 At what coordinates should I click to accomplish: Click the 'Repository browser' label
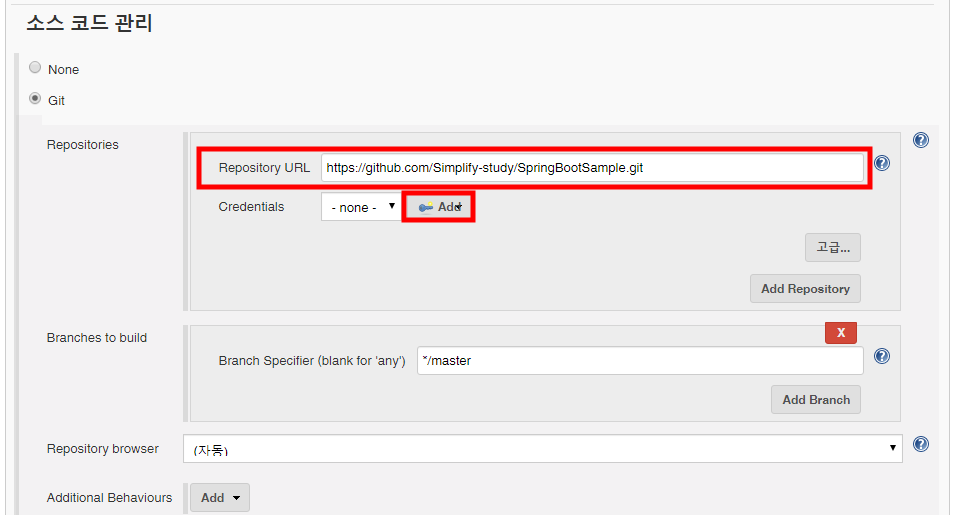(x=103, y=448)
